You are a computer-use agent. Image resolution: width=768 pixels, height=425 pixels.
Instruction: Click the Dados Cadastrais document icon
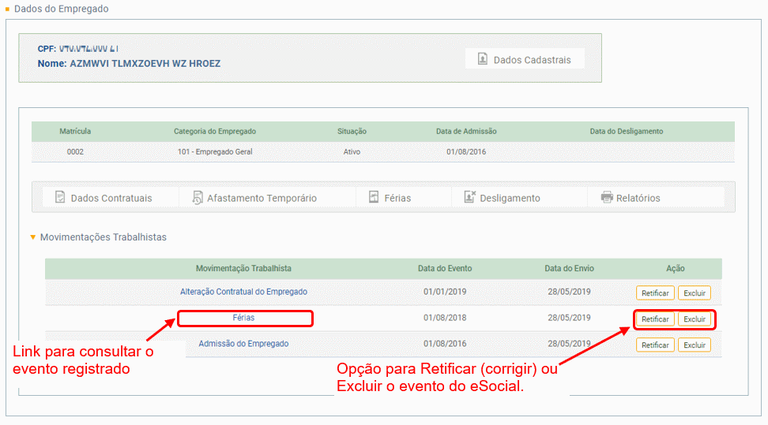tap(482, 59)
